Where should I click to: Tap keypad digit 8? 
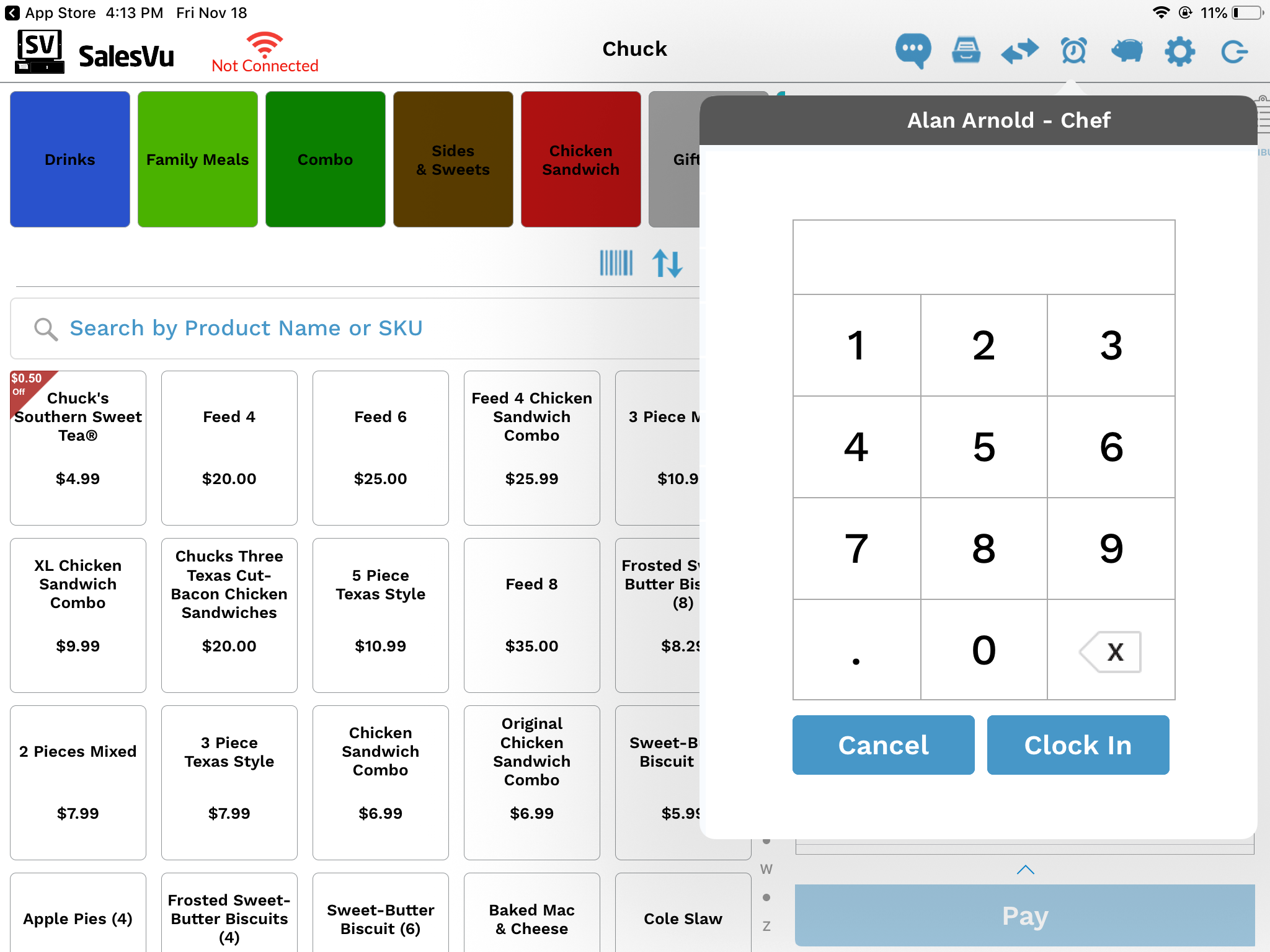pos(984,549)
